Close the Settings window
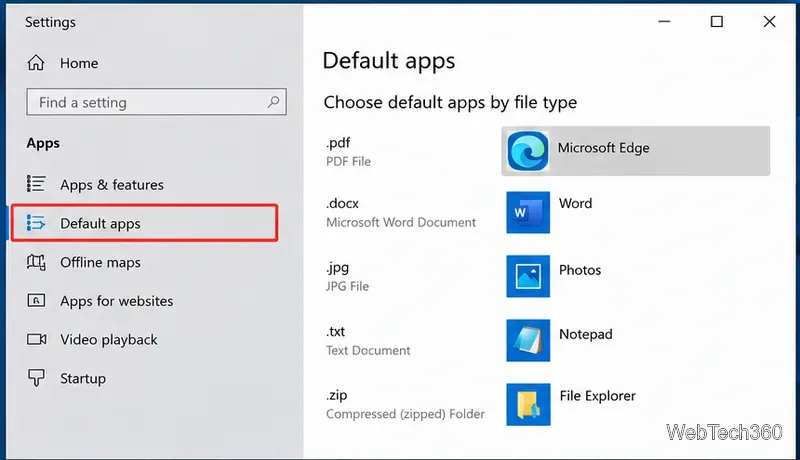800x460 pixels. [x=769, y=21]
